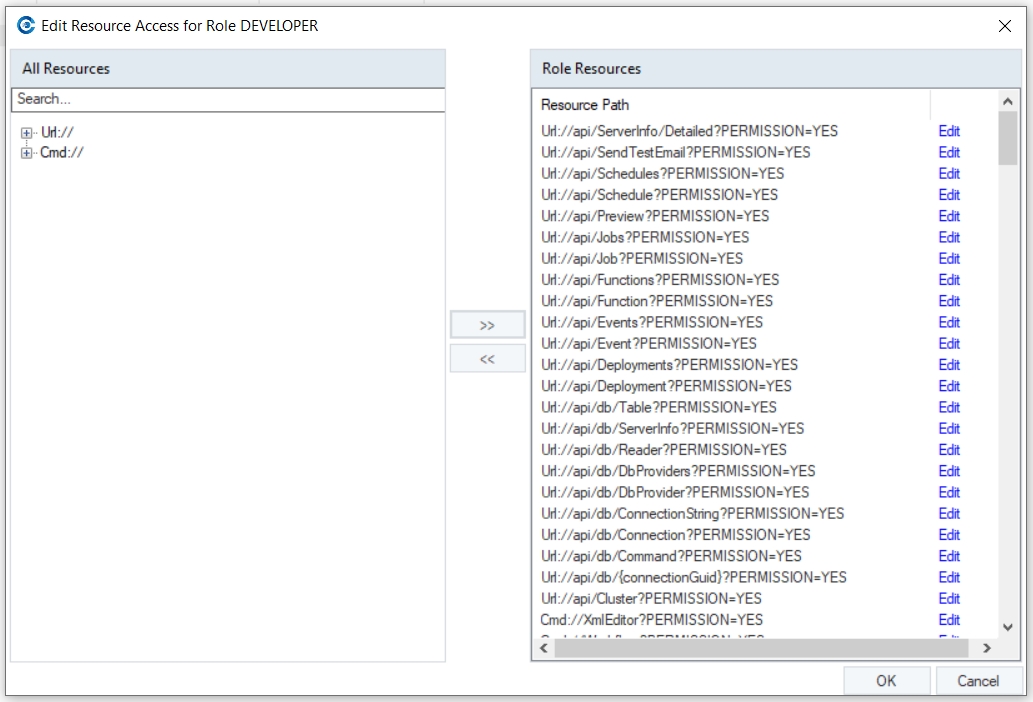Select the Url://api/db/ConnectionString?PERMISSION=YES row
The image size is (1033, 702).
click(693, 514)
